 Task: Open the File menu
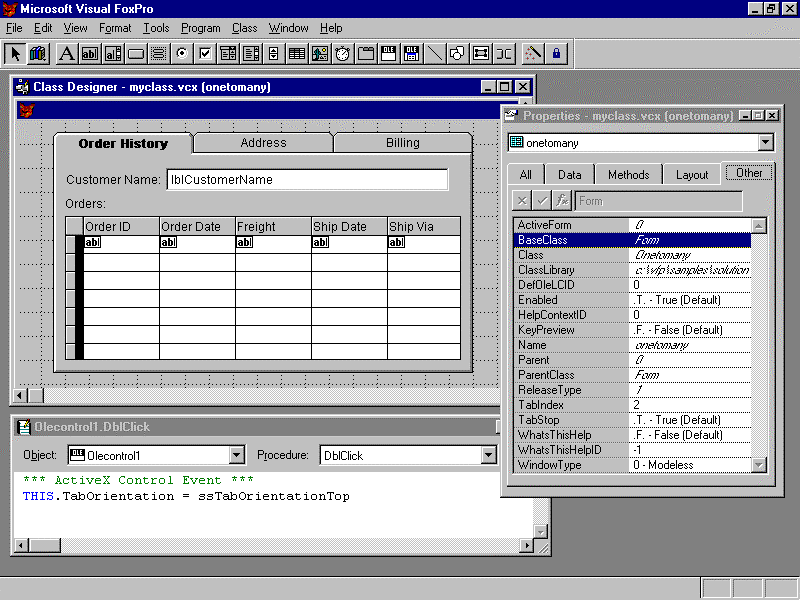14,28
